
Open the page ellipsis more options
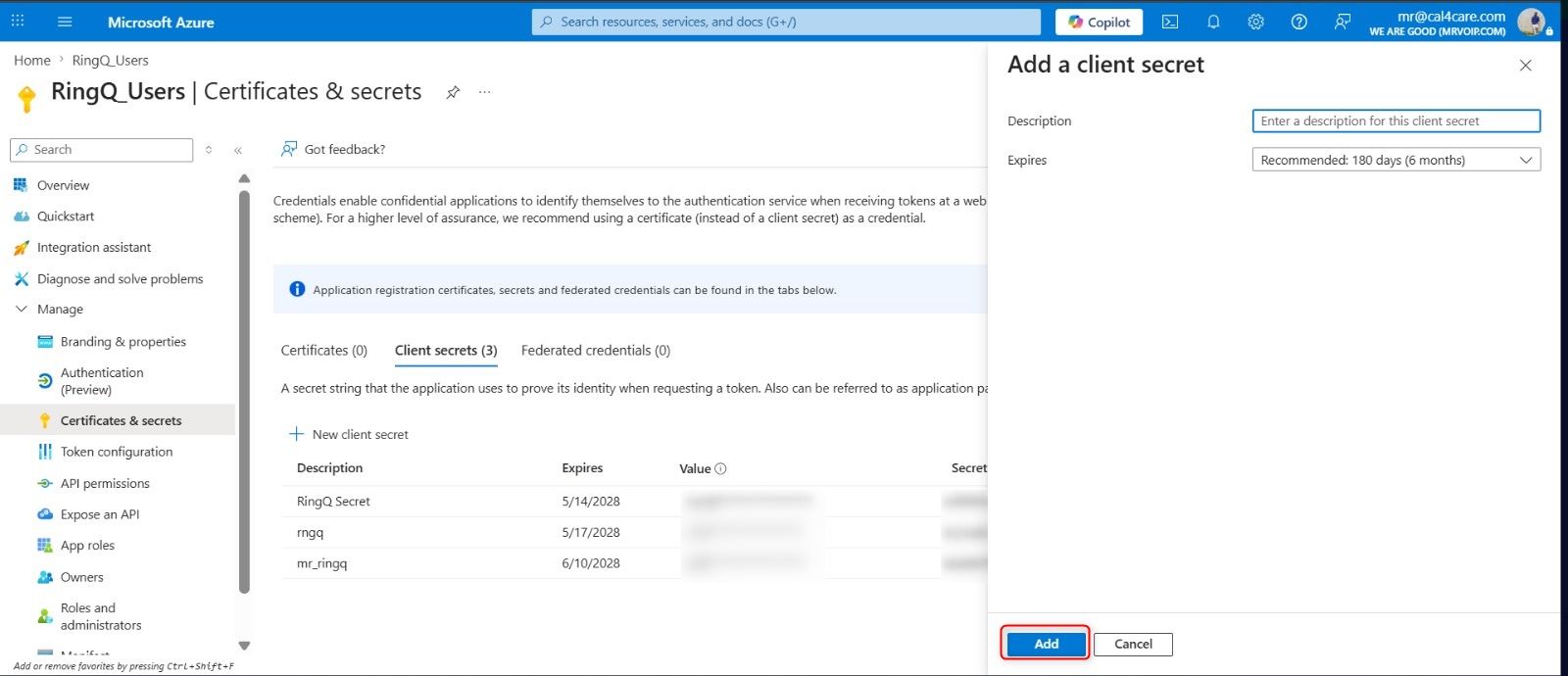tap(484, 92)
